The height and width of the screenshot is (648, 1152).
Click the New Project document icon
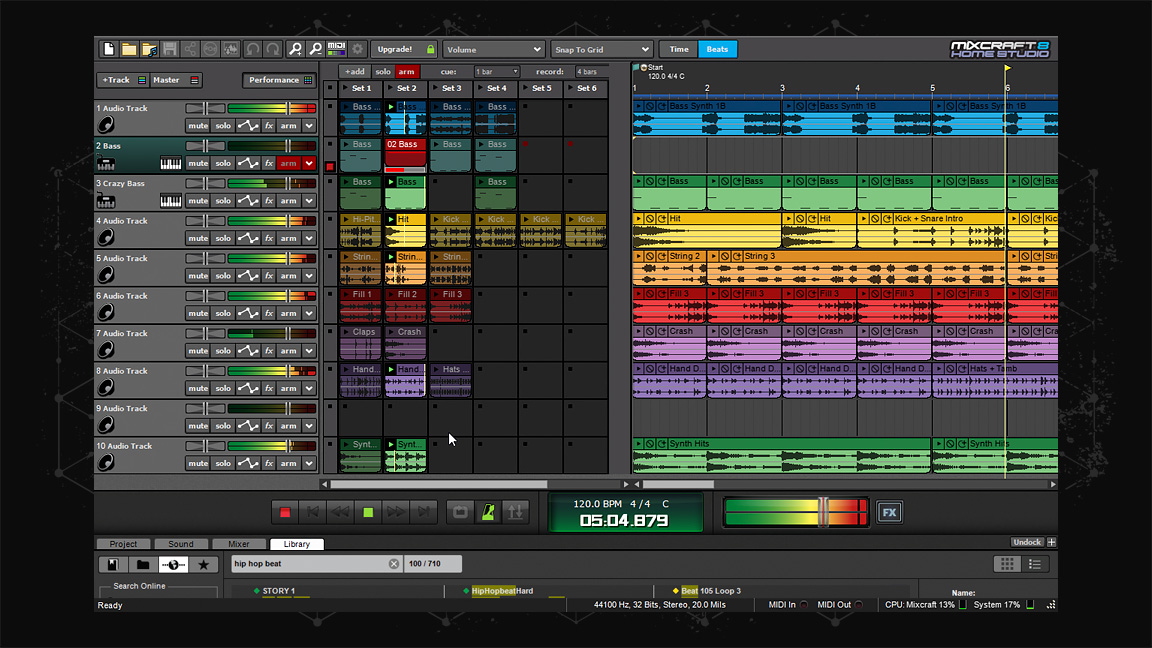(108, 48)
